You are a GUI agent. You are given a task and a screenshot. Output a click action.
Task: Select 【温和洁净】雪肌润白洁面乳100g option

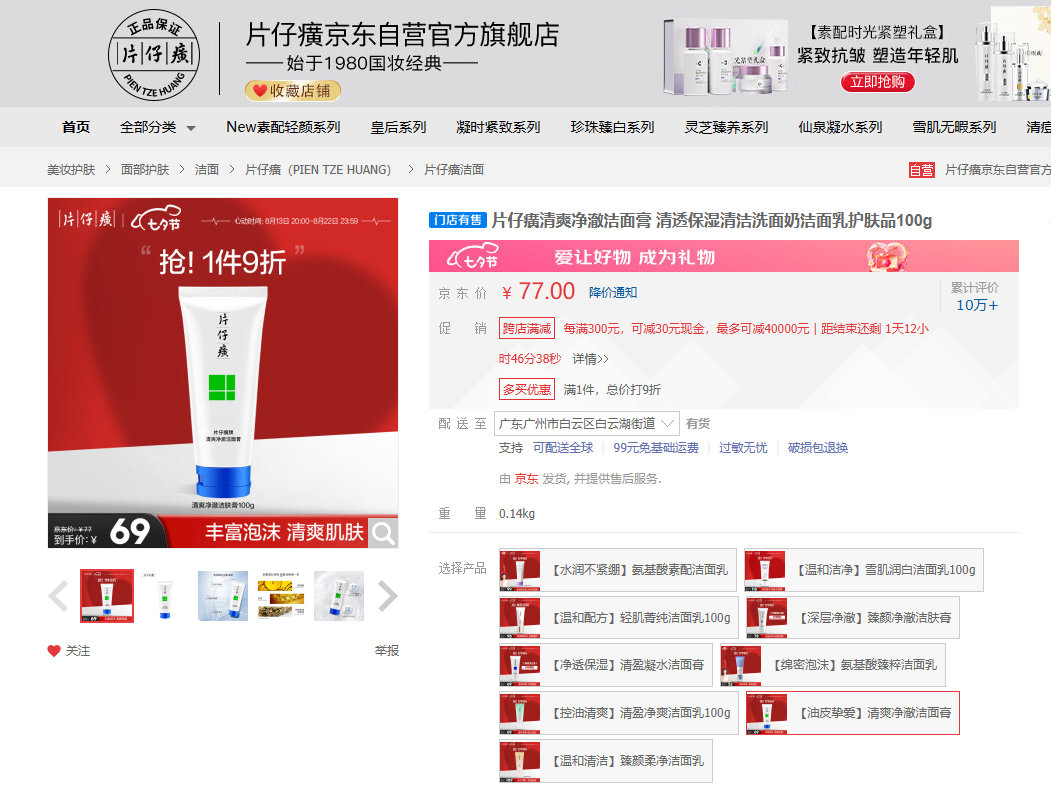(863, 570)
